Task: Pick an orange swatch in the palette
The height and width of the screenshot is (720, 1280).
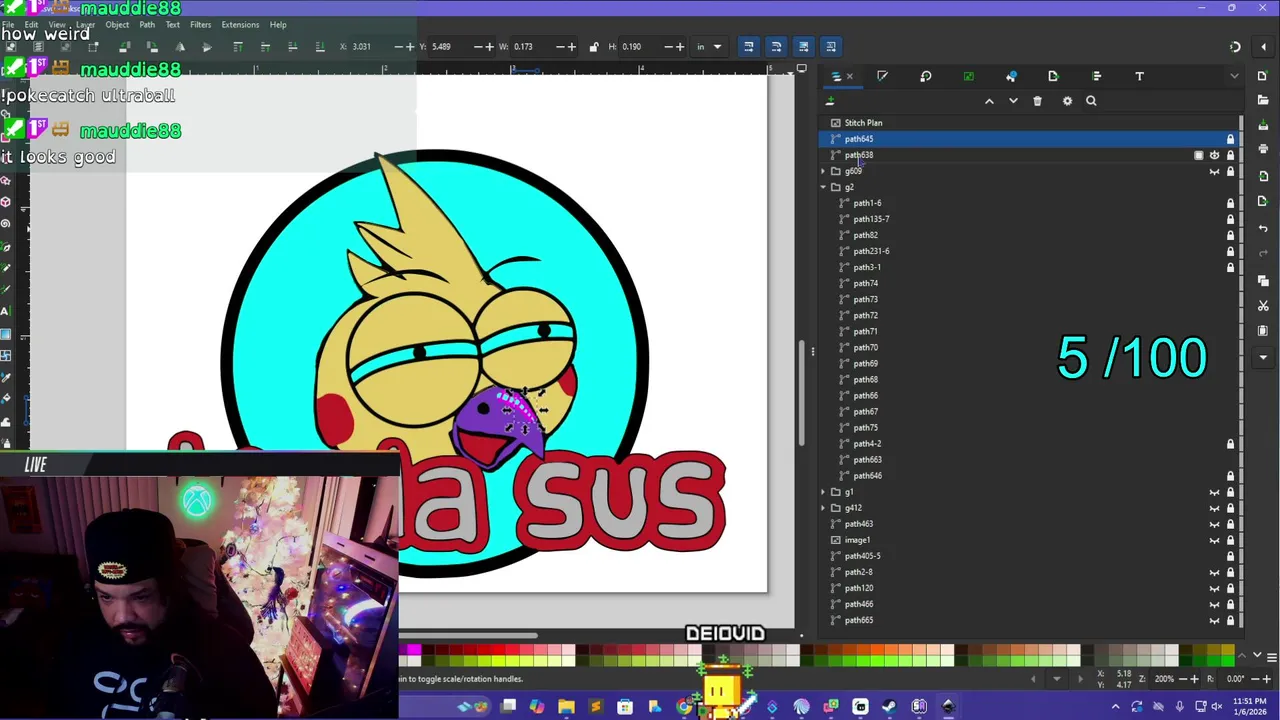Action: pyautogui.click(x=877, y=651)
